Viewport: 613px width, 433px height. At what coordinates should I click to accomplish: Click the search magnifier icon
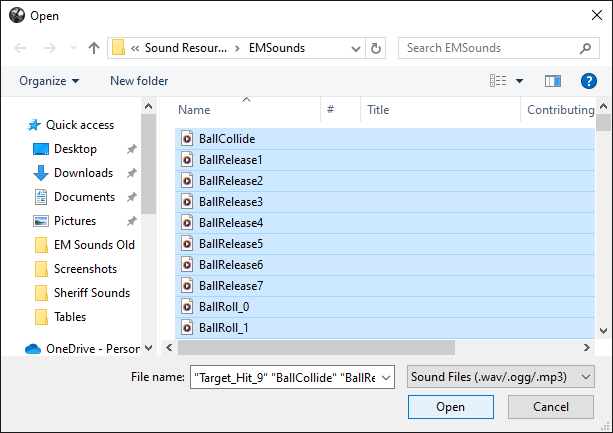click(585, 48)
